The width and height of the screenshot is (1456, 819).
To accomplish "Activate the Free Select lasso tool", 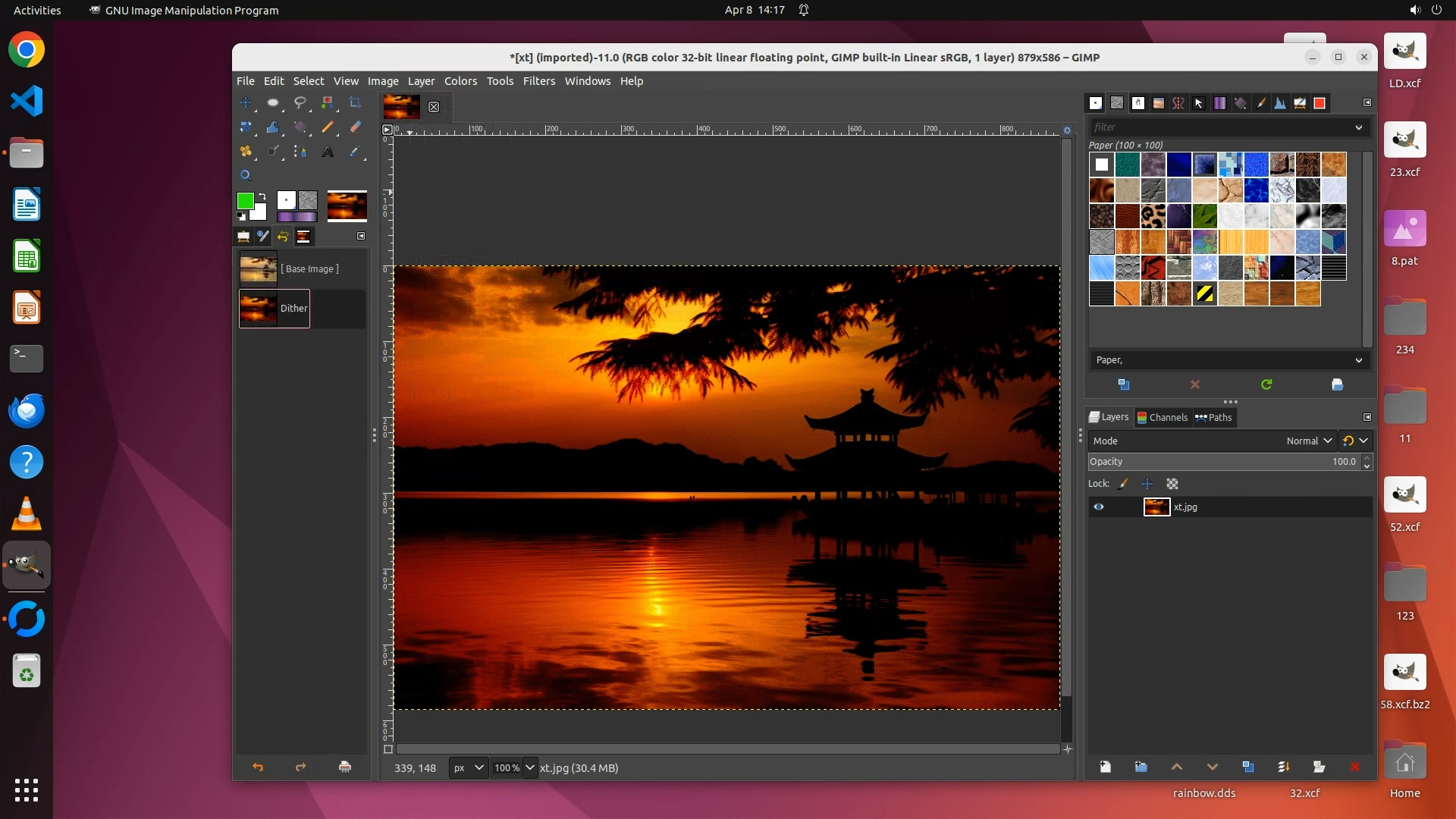I will click(300, 102).
